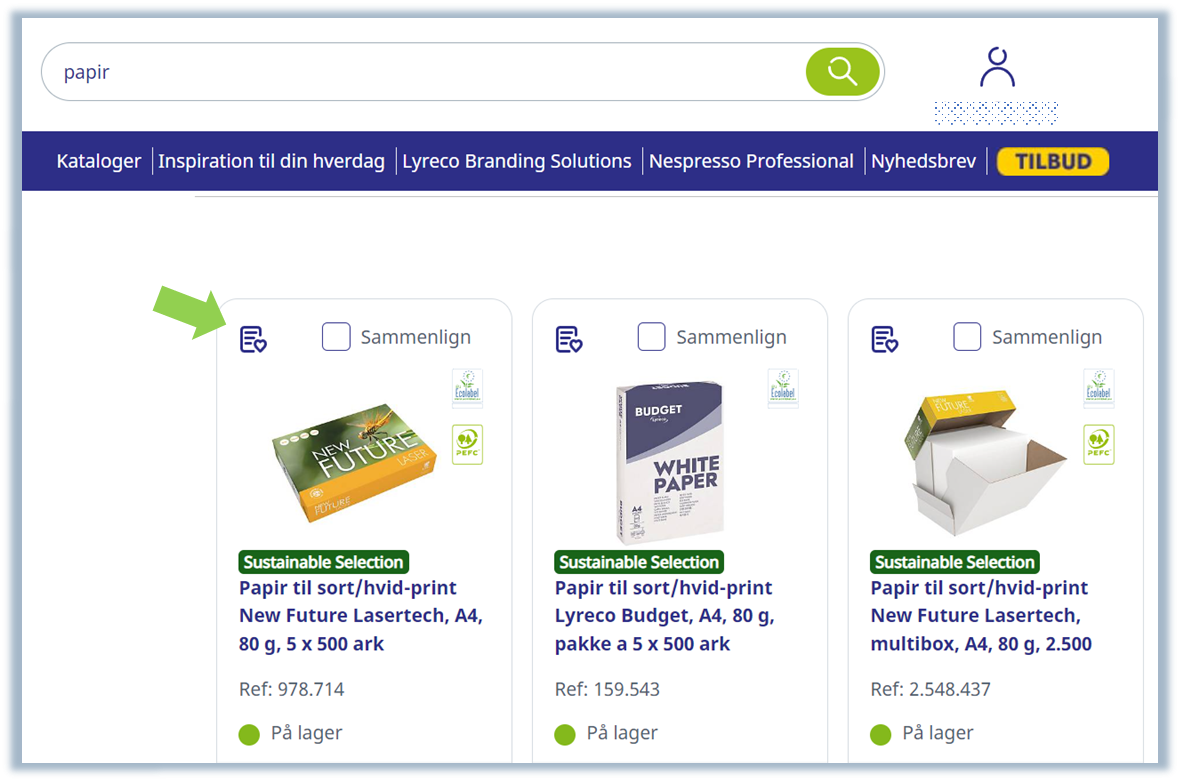The width and height of the screenshot is (1180, 781).
Task: Add Lyreco Budget paper to favorites list
Action: click(569, 339)
